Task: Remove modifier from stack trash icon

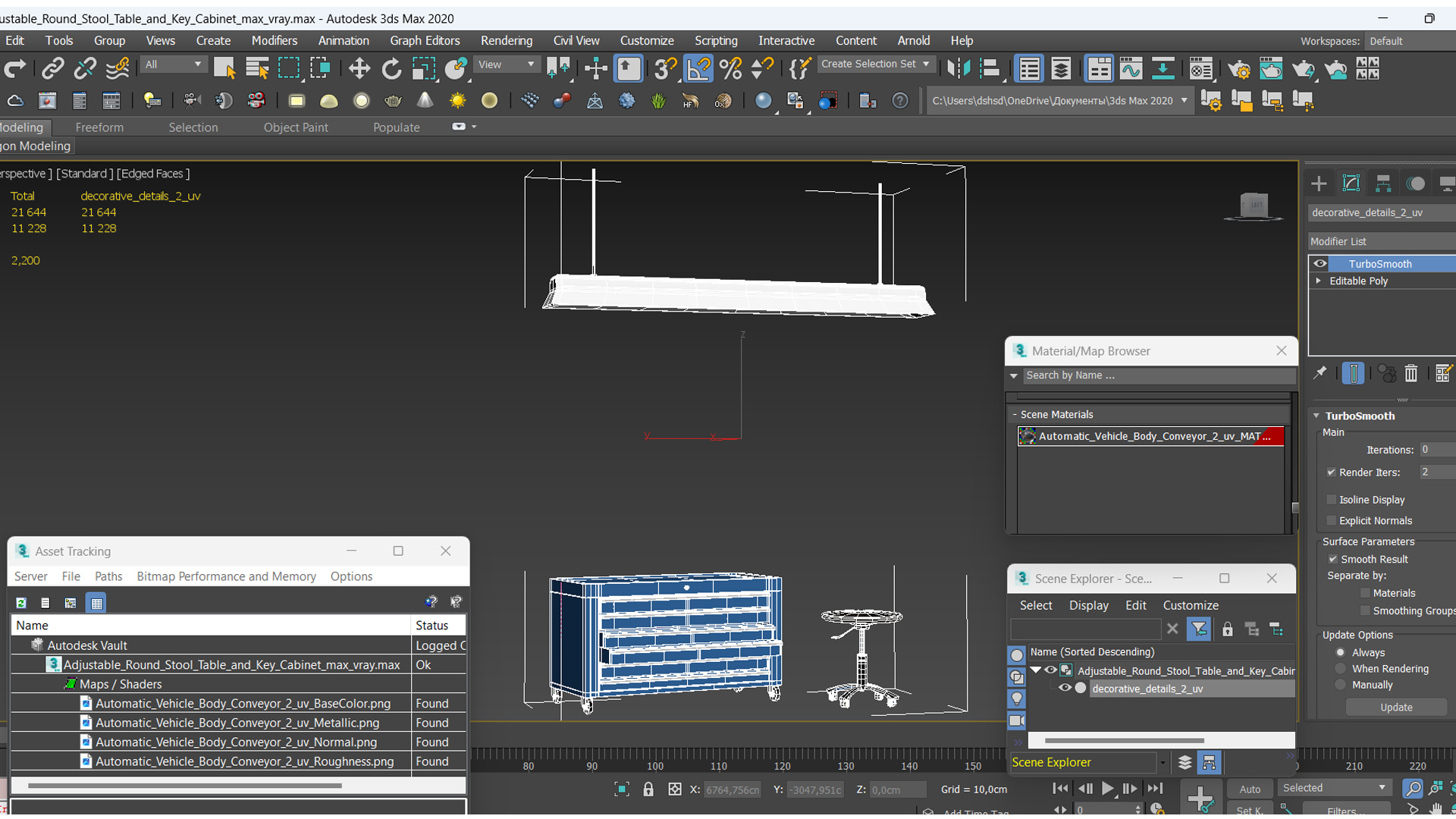Action: click(x=1410, y=373)
